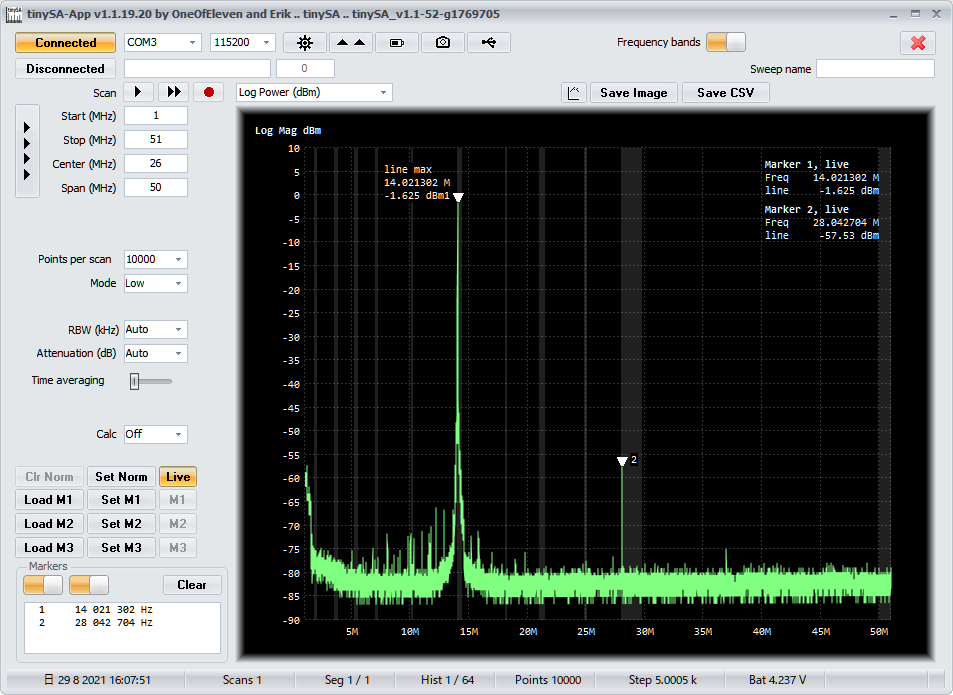Click the M3 memory button
Screen dimensions: 953x695
(177, 548)
